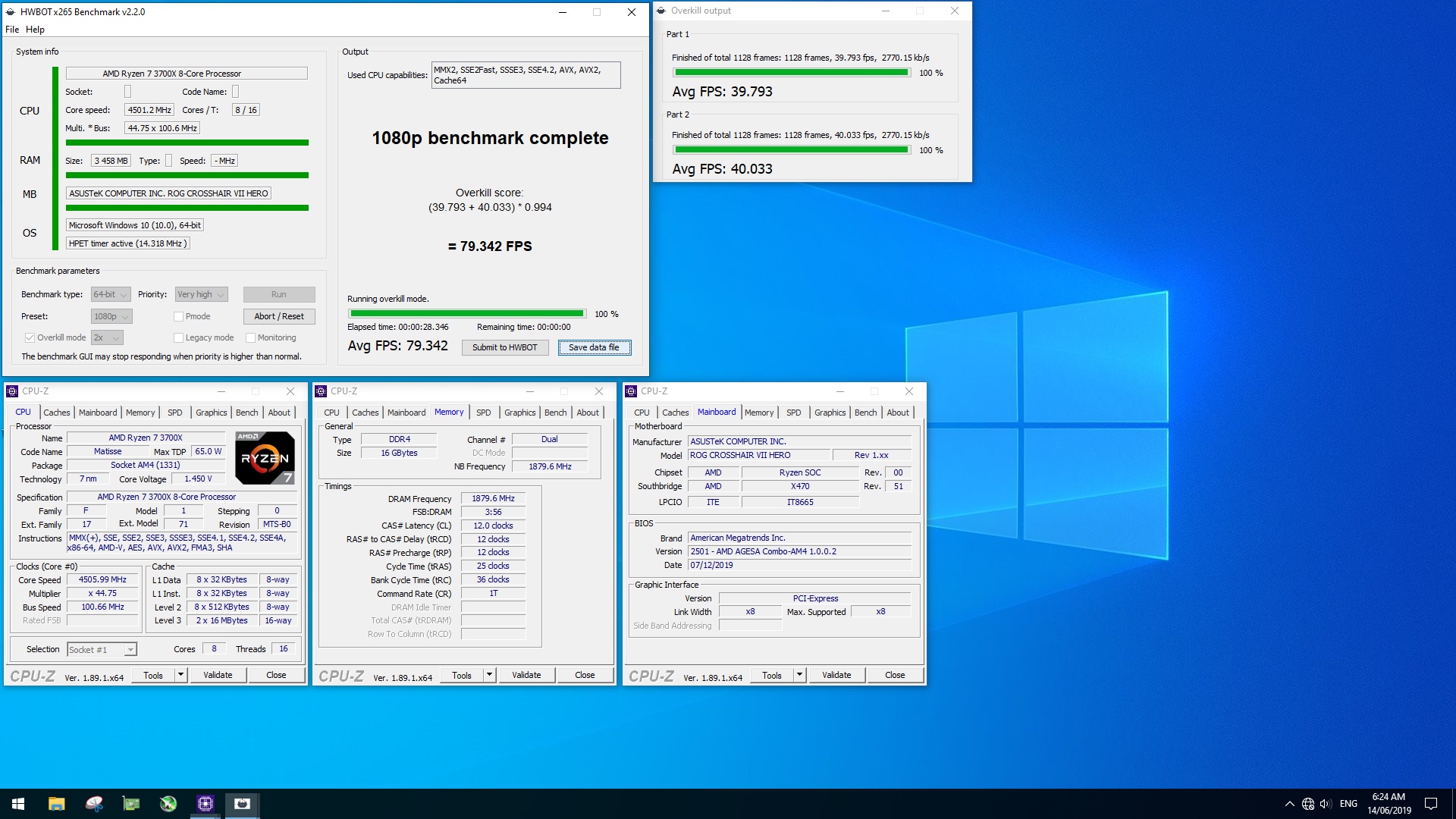Open the green circuit board taskbar app
The height and width of the screenshot is (819, 1456).
(131, 804)
